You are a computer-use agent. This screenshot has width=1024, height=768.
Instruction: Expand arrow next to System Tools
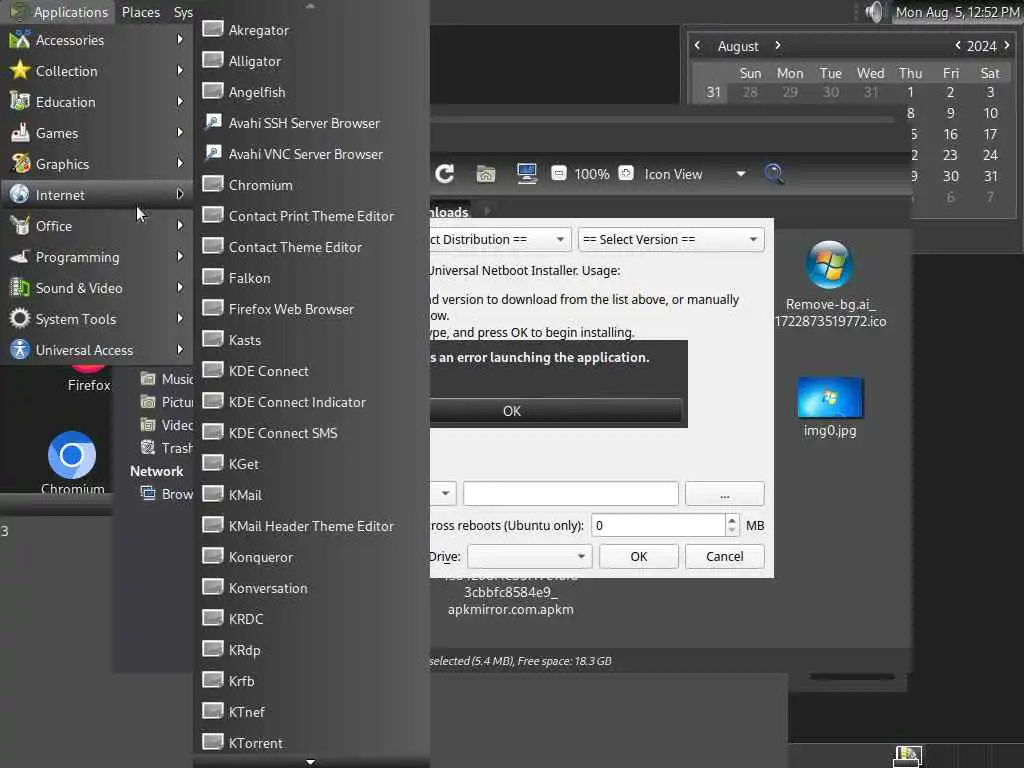[x=180, y=319]
